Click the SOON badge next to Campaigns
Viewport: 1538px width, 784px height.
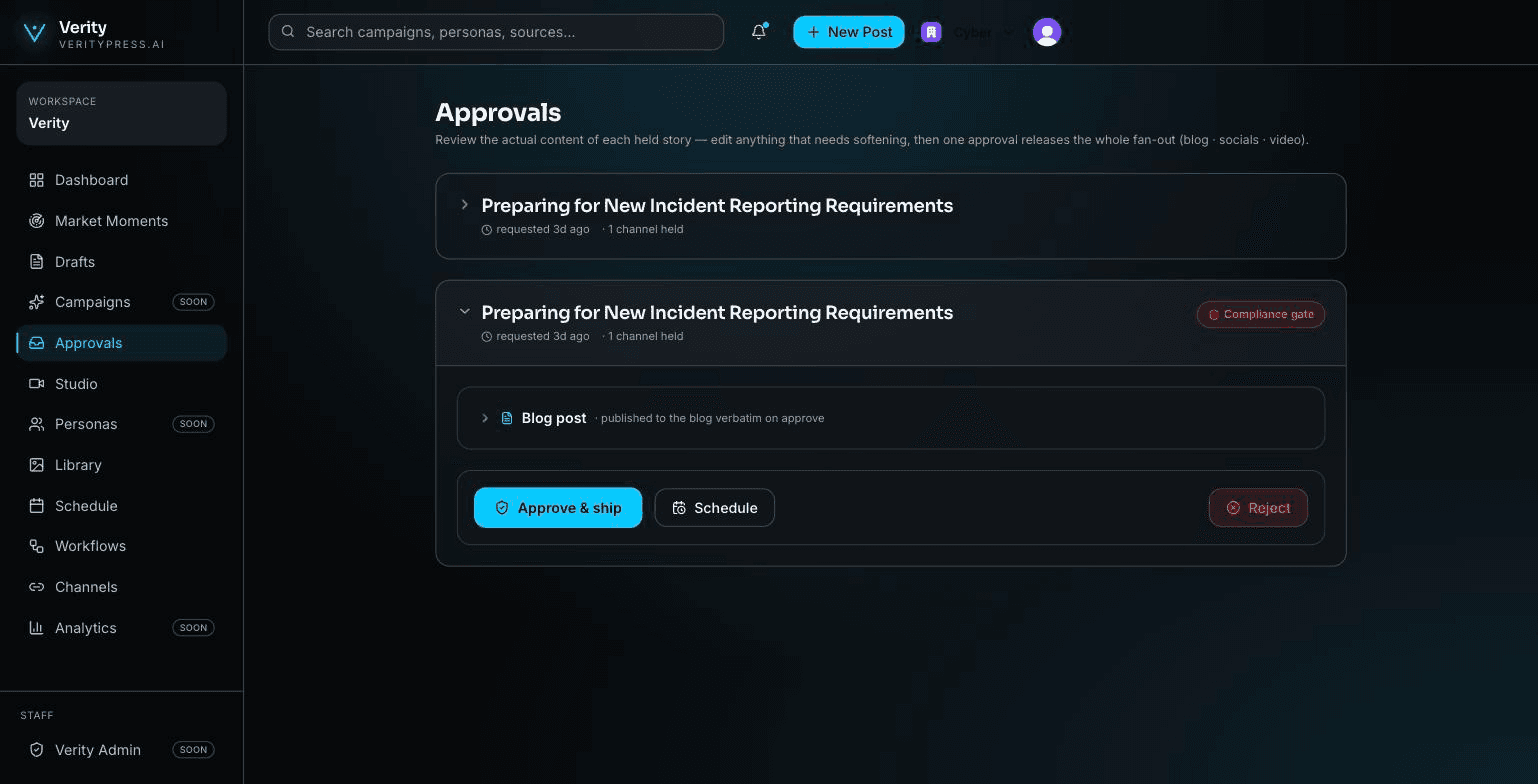click(194, 302)
